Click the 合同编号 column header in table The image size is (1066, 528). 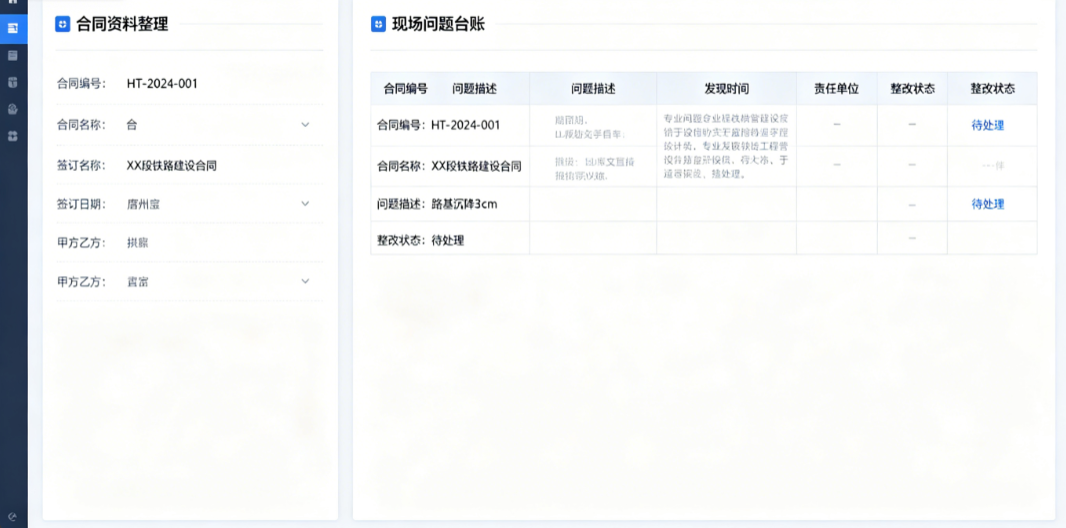(406, 89)
